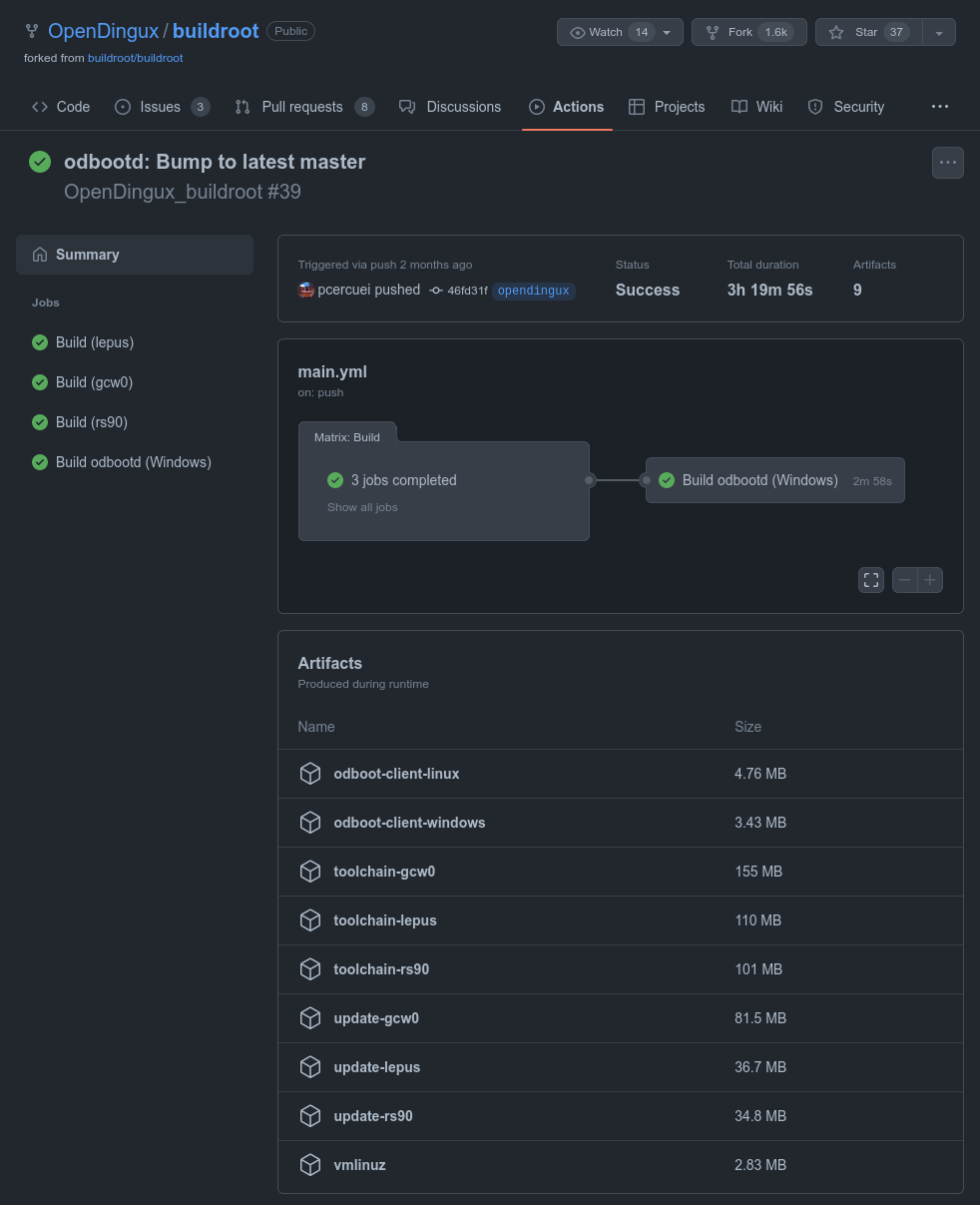This screenshot has height=1205, width=980.
Task: Download update-lepus artifact
Action: coord(377,1067)
